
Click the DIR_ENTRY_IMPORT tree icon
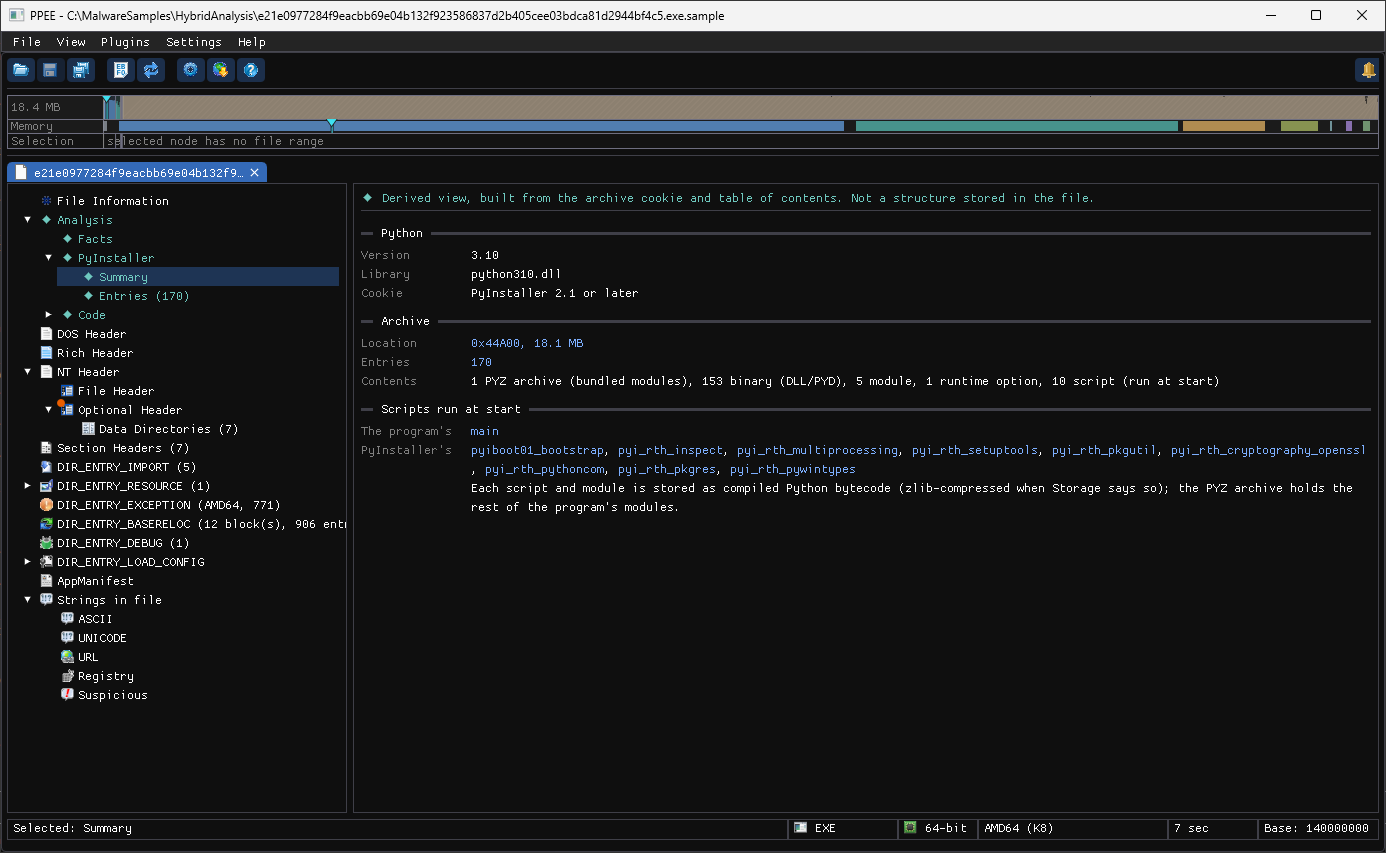pos(46,467)
